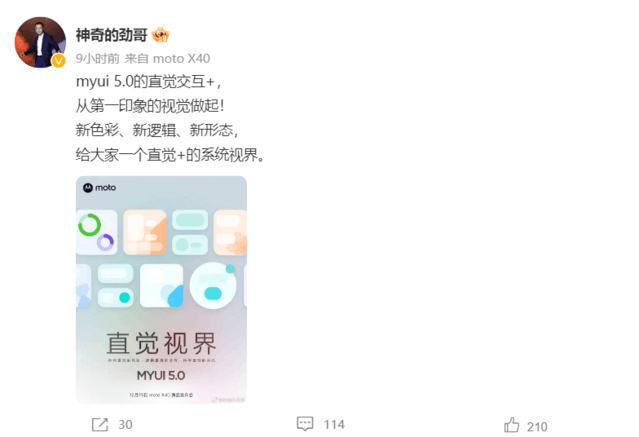
Task: Click the moto logo in the poster
Action: (99, 188)
